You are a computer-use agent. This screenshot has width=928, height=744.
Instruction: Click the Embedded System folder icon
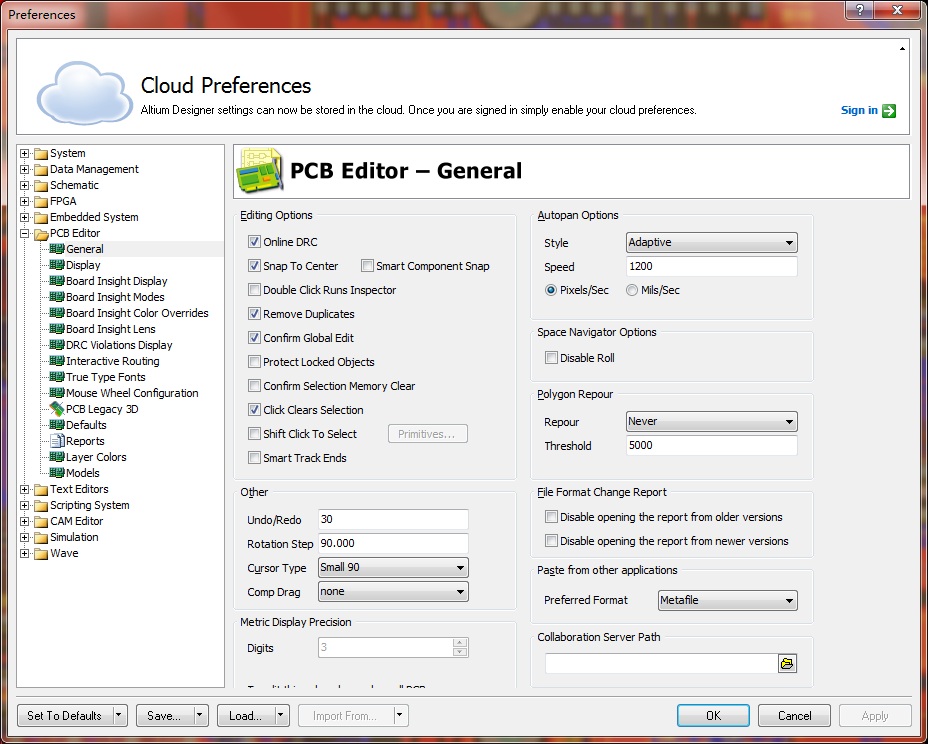[x=41, y=218]
